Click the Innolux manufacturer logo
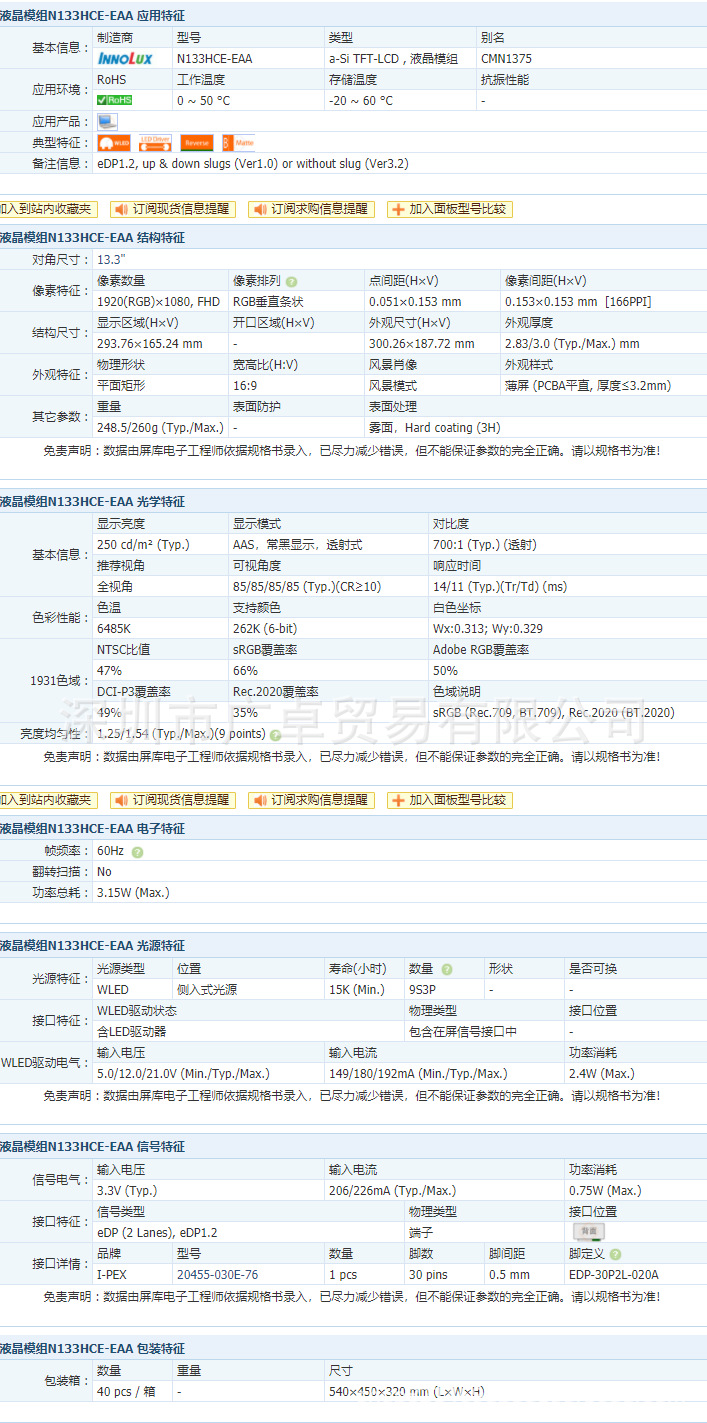 pyautogui.click(x=123, y=59)
